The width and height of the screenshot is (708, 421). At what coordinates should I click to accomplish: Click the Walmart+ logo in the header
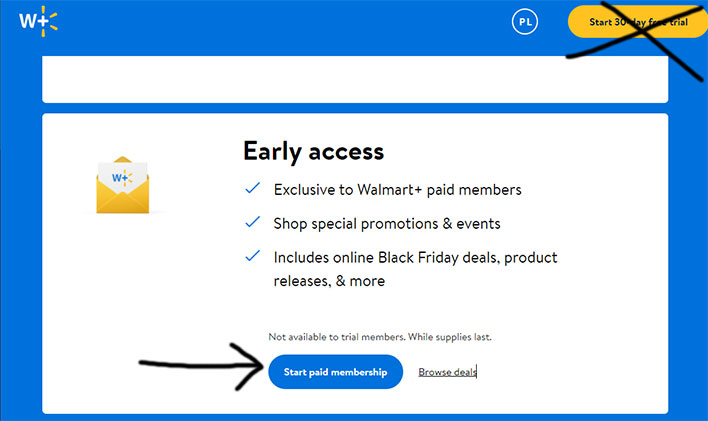point(38,20)
